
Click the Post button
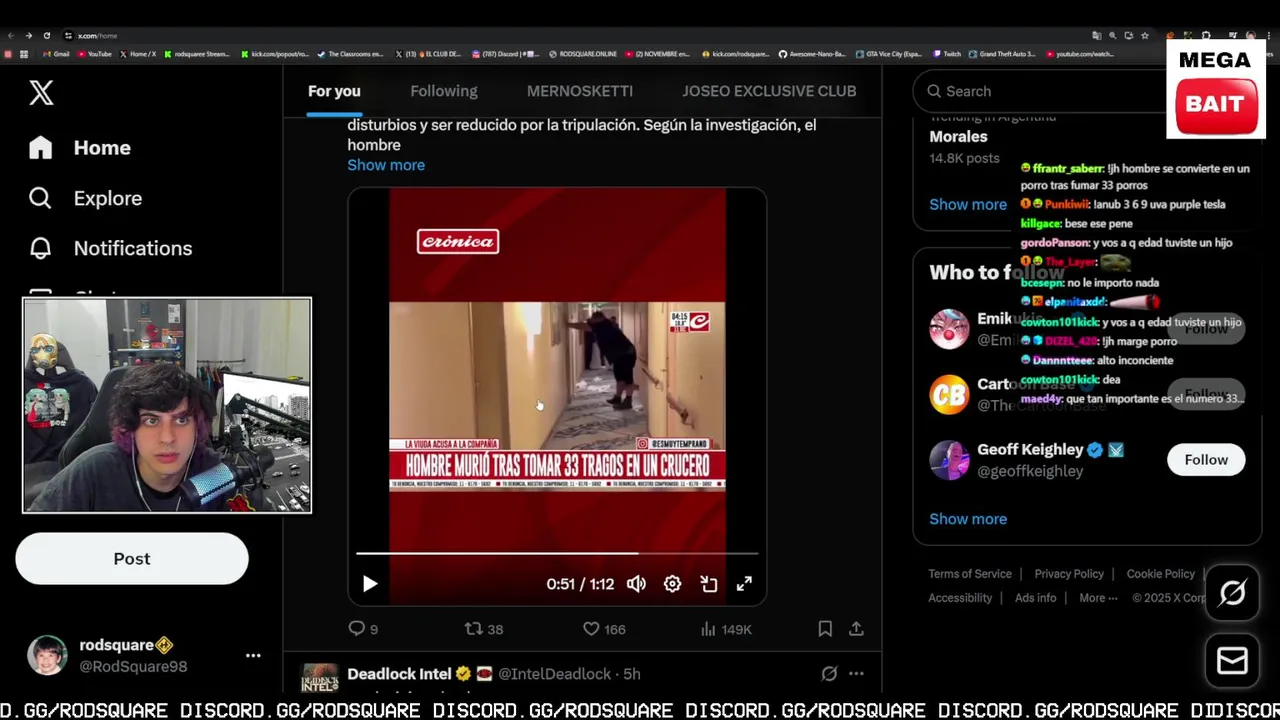[132, 559]
